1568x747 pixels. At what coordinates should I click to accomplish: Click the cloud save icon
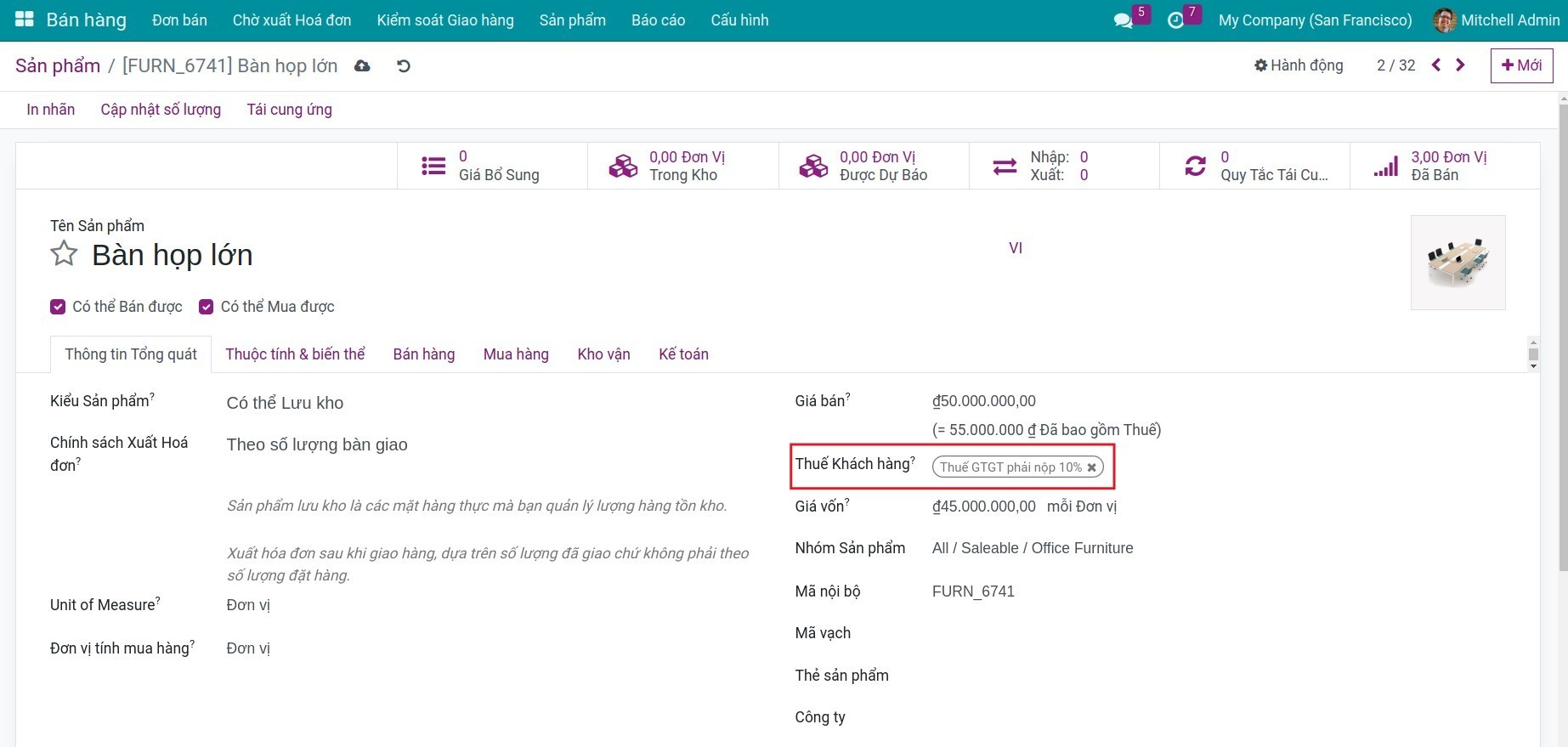pyautogui.click(x=362, y=66)
